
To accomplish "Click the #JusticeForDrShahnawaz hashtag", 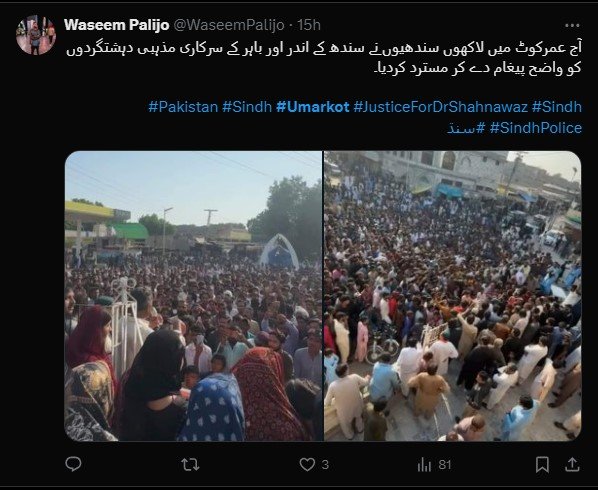I will pos(440,107).
